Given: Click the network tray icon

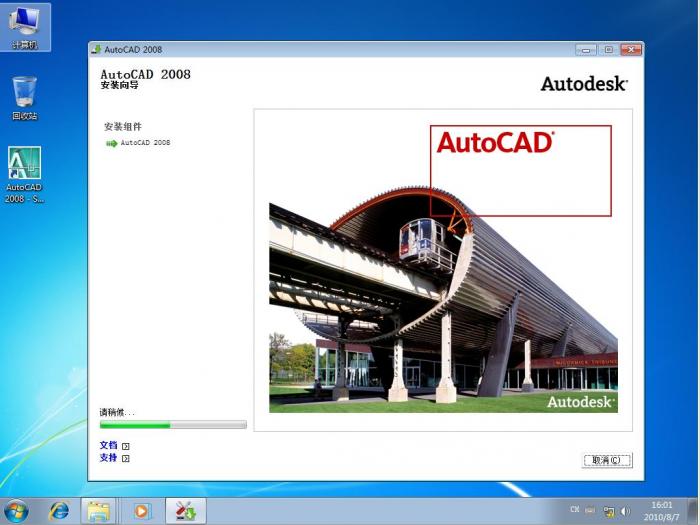Looking at the screenshot, I should point(608,511).
